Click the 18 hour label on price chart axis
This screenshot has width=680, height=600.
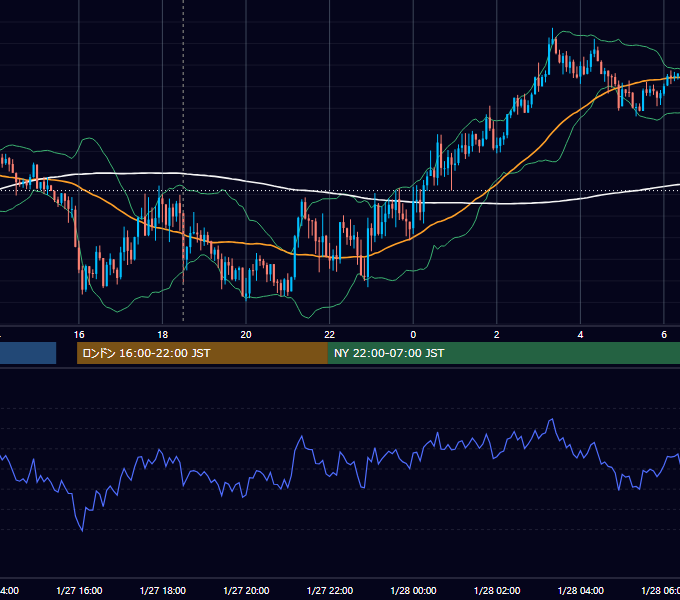[x=162, y=335]
